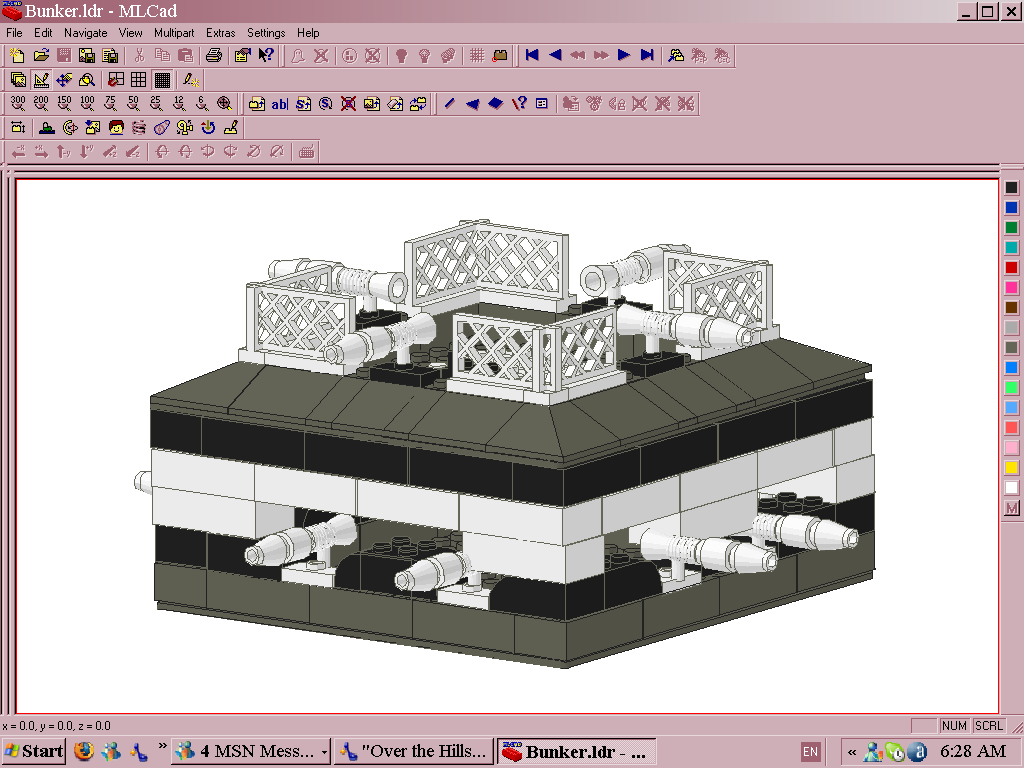This screenshot has width=1024, height=768.
Task: Pick the yellow color swatch
Action: click(x=1012, y=468)
